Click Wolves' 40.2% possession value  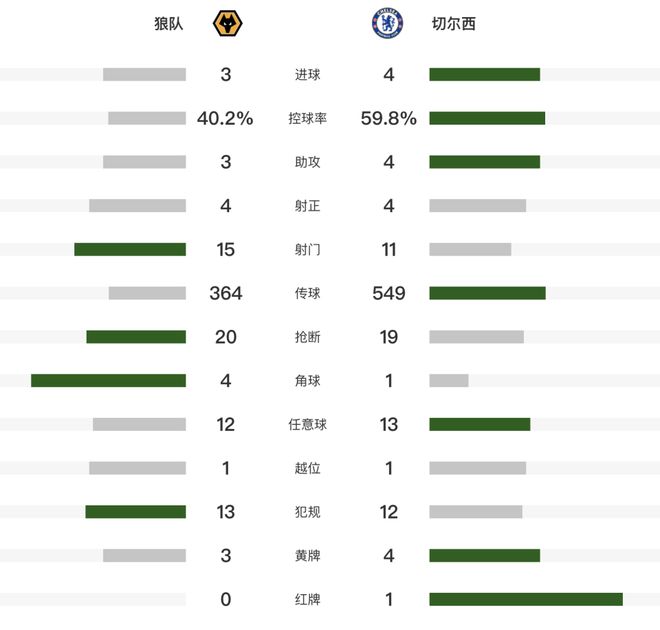(226, 118)
